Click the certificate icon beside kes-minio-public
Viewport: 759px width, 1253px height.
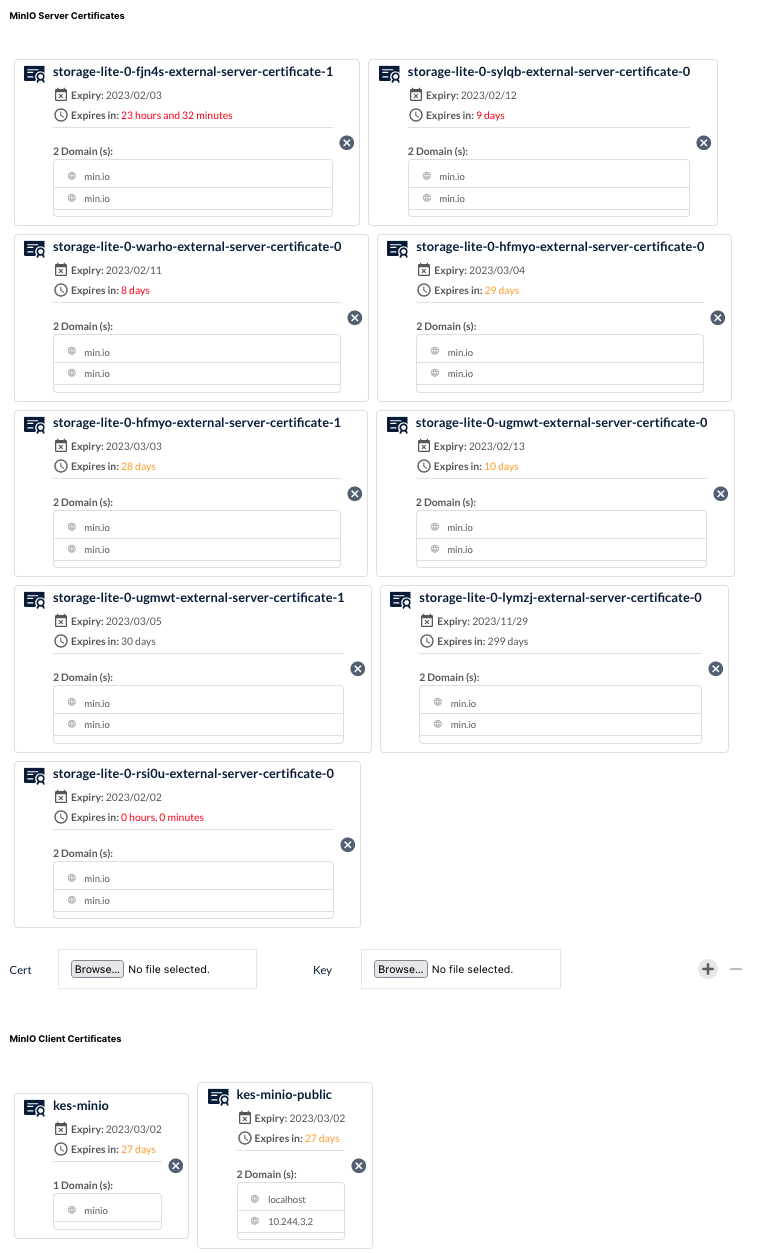[x=218, y=1097]
